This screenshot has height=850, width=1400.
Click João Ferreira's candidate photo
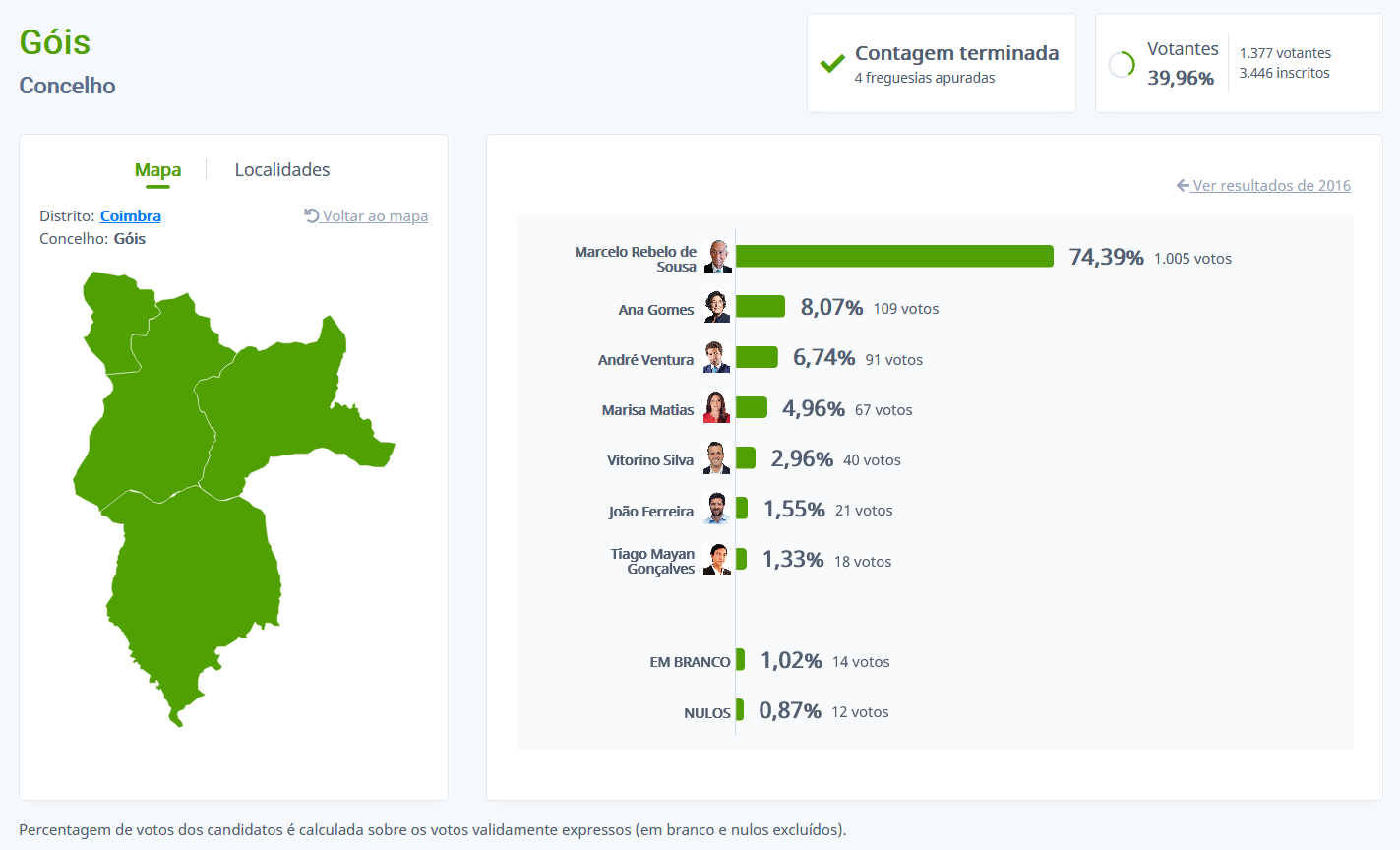[x=717, y=509]
